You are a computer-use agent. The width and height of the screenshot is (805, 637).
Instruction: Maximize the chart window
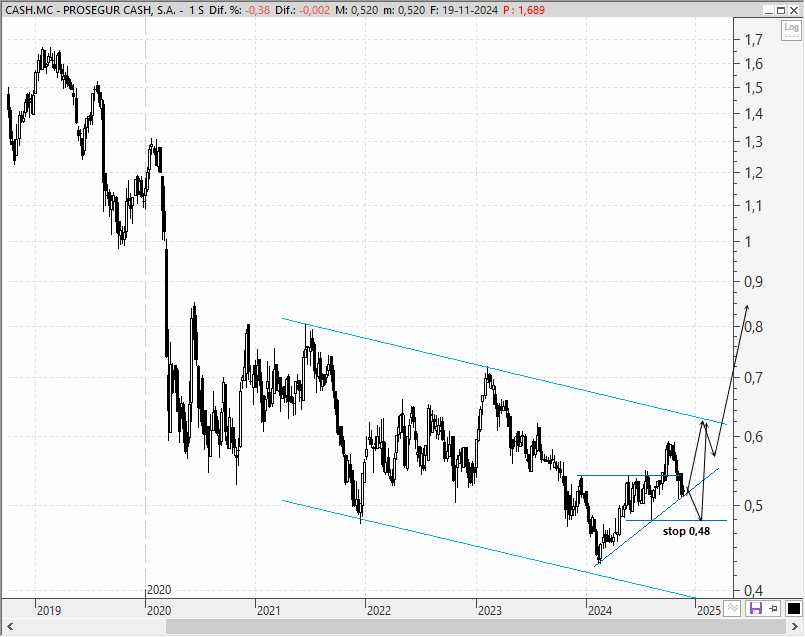(780, 10)
